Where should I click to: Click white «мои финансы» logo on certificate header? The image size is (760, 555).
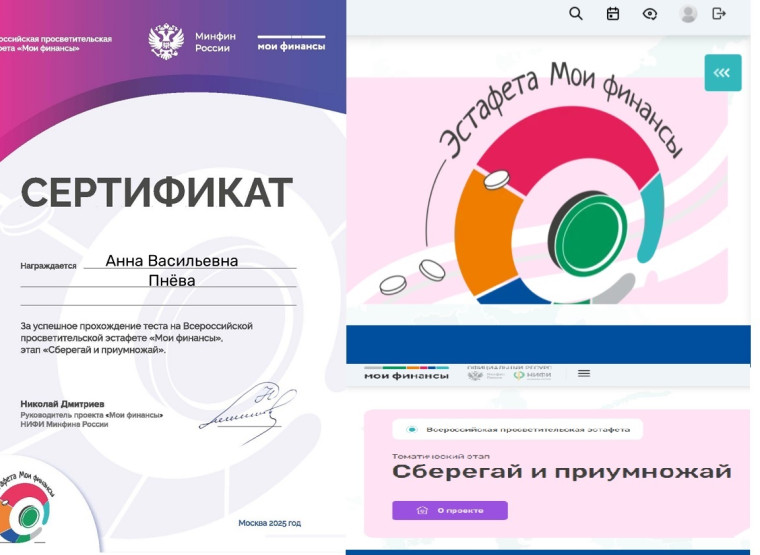[x=291, y=44]
